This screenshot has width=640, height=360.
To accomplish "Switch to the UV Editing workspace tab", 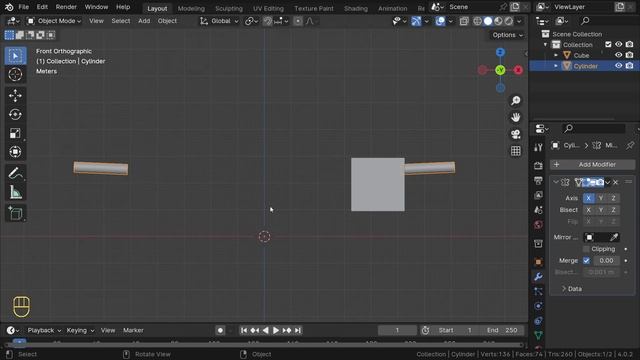I will [268, 8].
